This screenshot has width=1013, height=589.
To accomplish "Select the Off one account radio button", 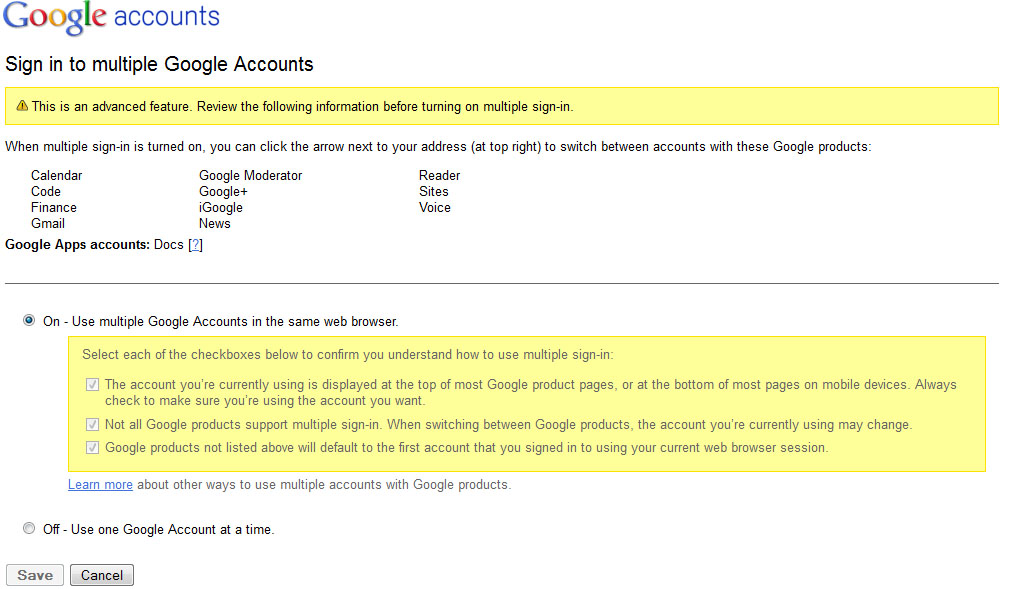I will (29, 528).
